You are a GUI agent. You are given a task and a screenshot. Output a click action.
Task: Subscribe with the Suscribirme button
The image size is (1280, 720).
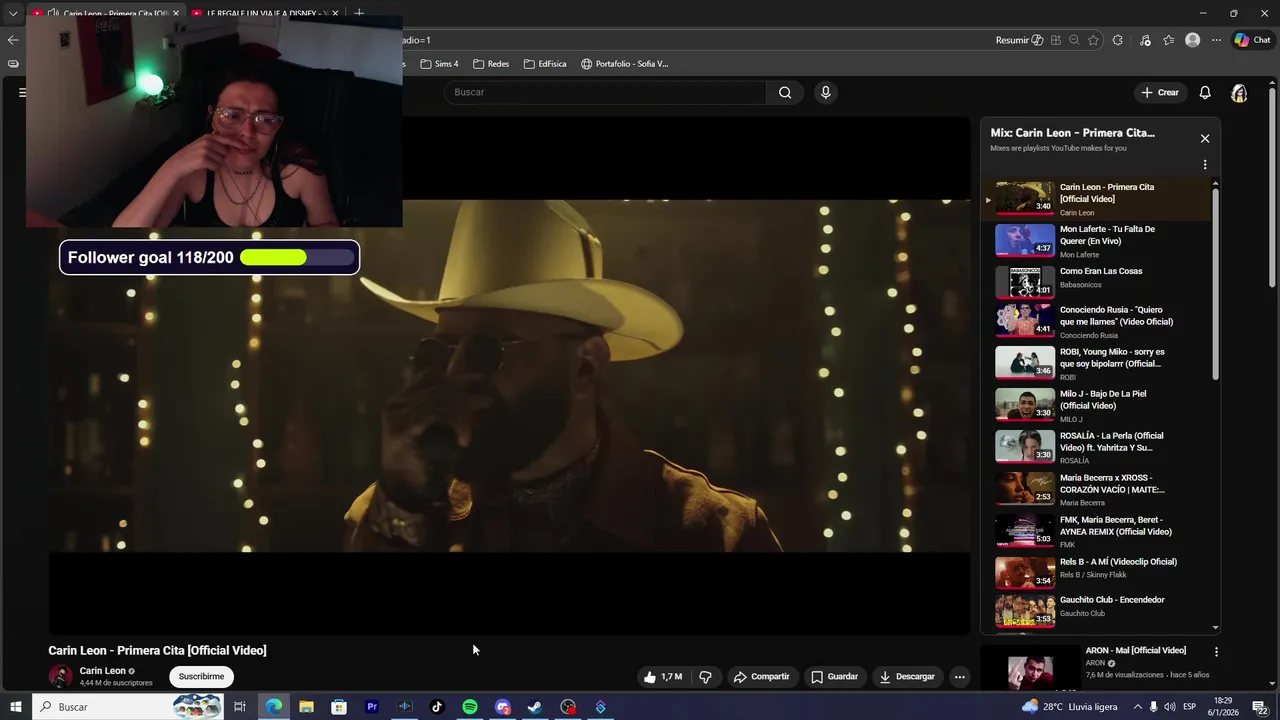(x=201, y=677)
